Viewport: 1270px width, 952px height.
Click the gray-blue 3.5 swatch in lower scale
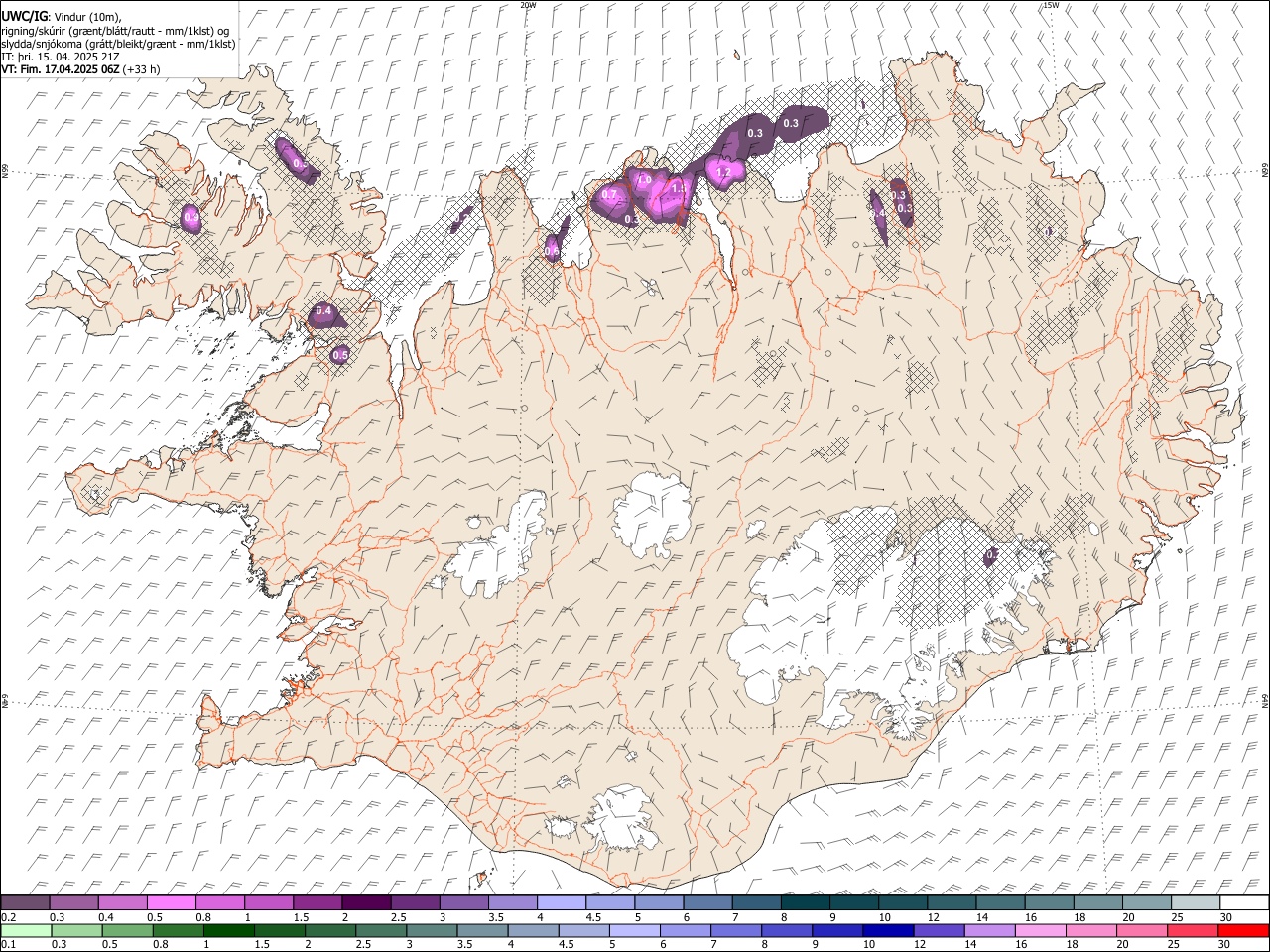click(482, 930)
